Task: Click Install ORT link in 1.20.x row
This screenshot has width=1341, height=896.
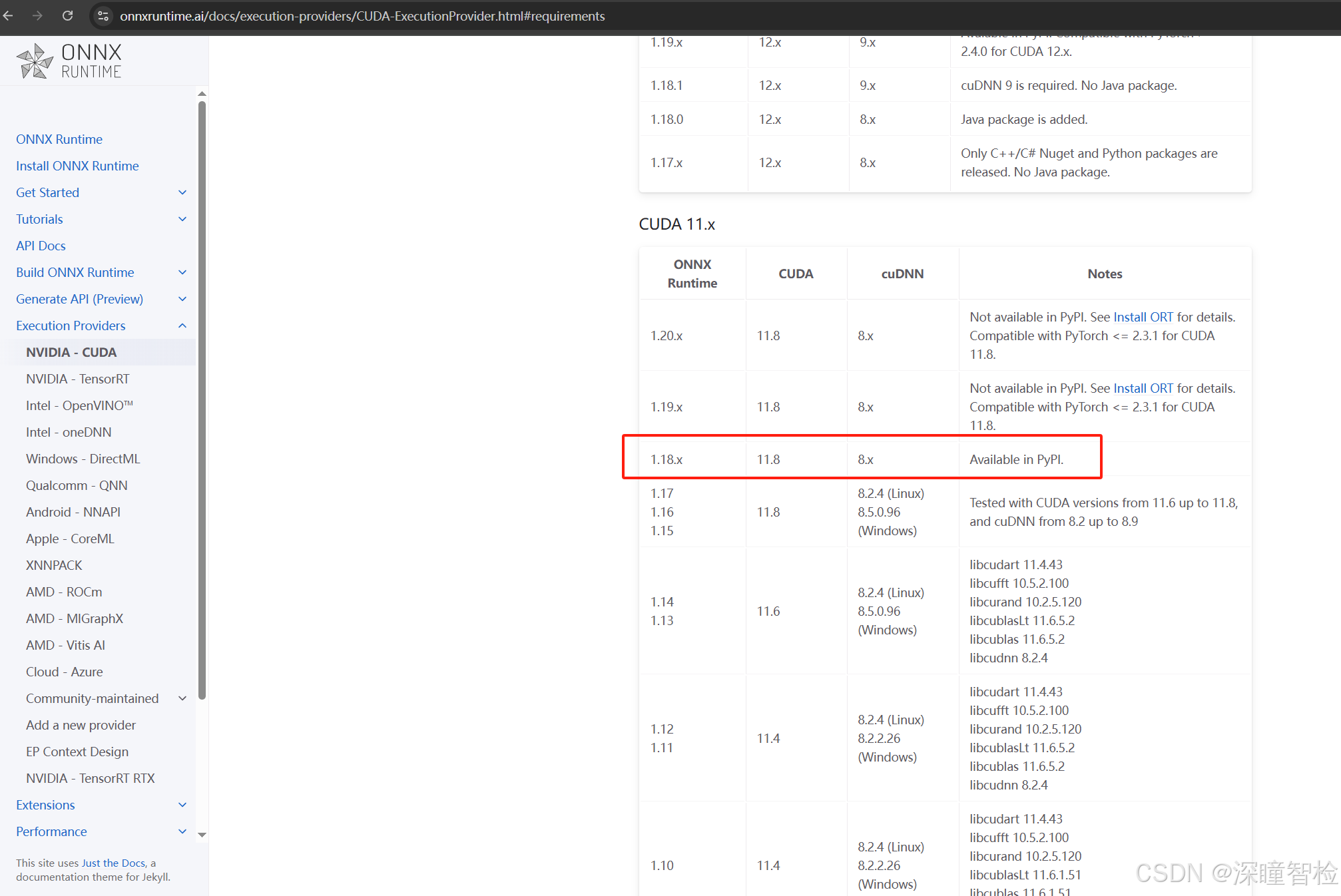Action: tap(1143, 317)
